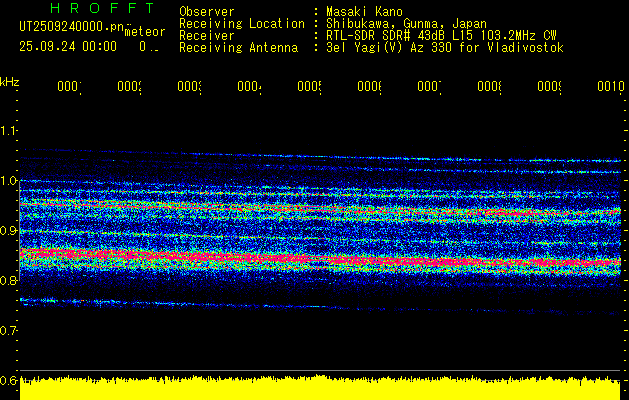The image size is (629, 400).
Task: Click the 0008 time marker
Action: [x=489, y=87]
